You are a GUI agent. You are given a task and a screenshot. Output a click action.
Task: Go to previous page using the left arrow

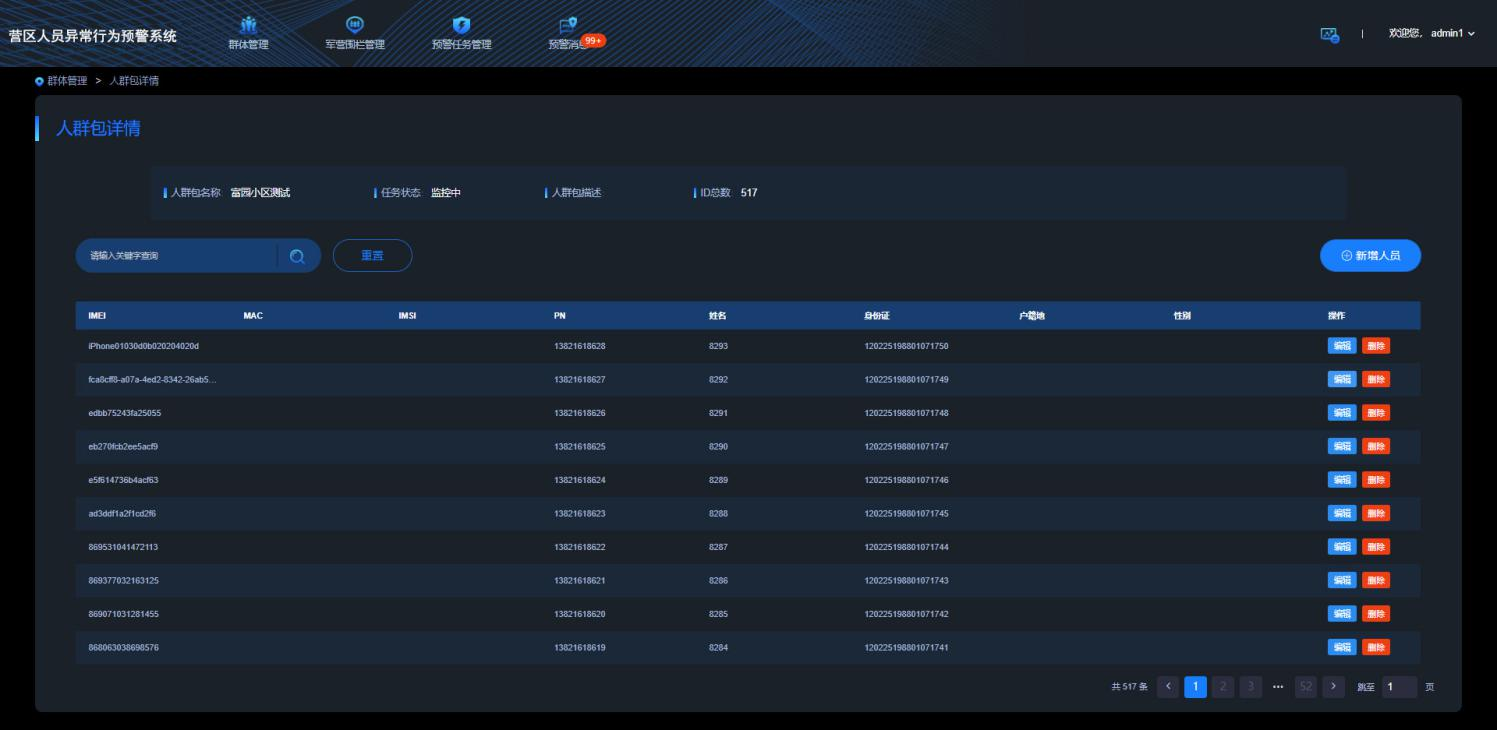(x=1168, y=687)
